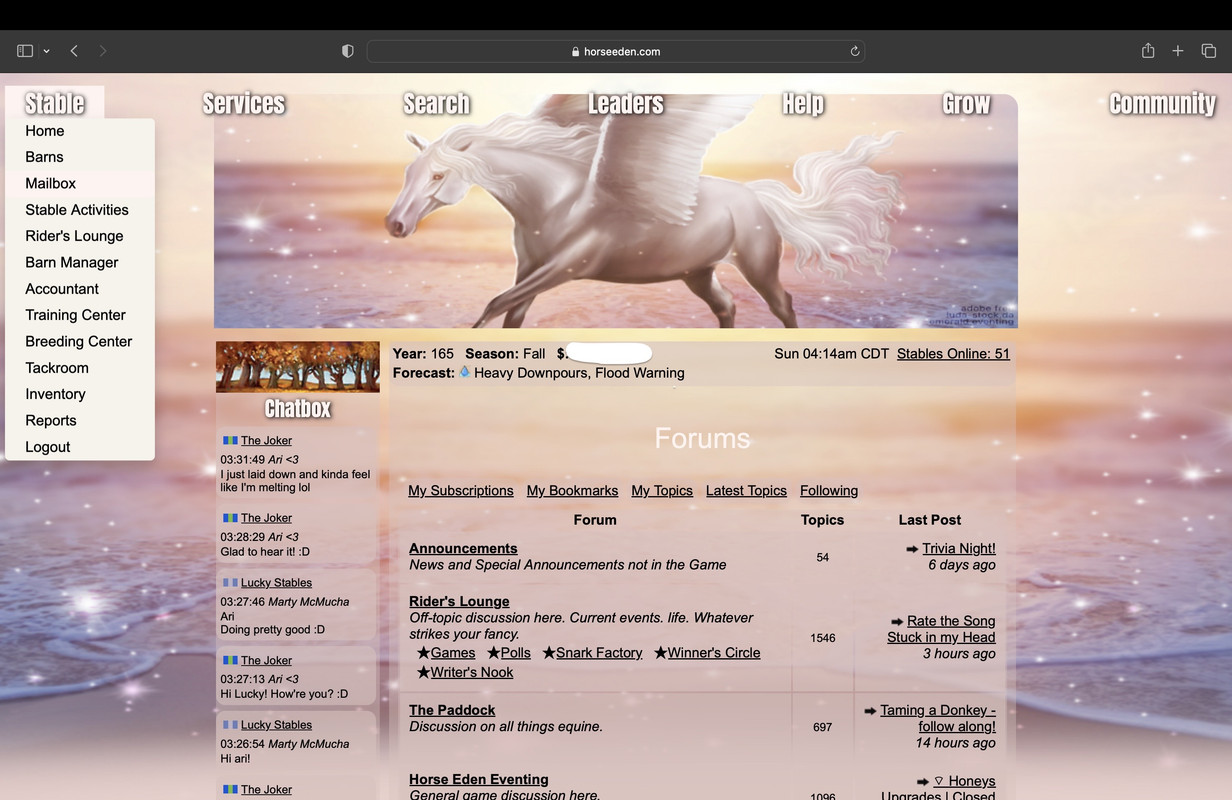Click flag icon beside The Joker at 03:28:29
Image resolution: width=1232 pixels, height=800 pixels.
coord(230,518)
